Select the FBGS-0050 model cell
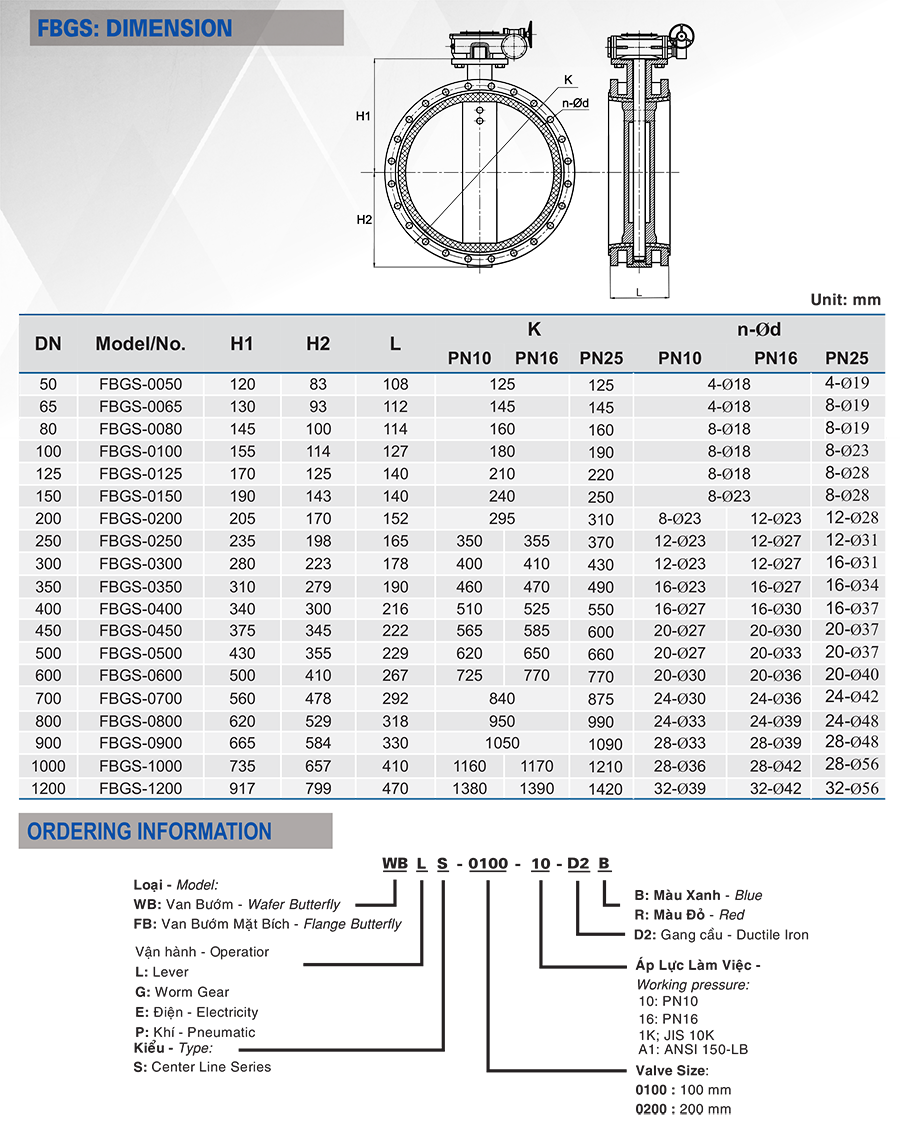The height and width of the screenshot is (1122, 900). pos(141,384)
